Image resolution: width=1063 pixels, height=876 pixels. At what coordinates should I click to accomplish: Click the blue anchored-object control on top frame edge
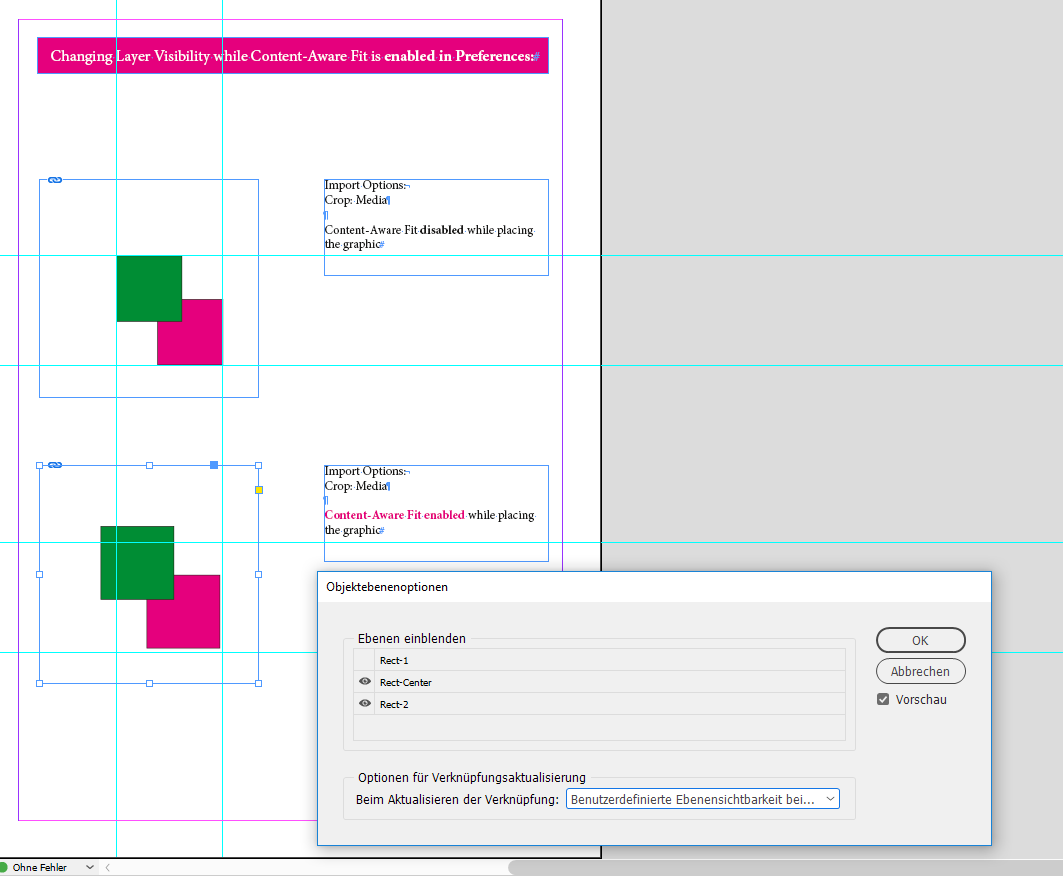pyautogui.click(x=214, y=465)
